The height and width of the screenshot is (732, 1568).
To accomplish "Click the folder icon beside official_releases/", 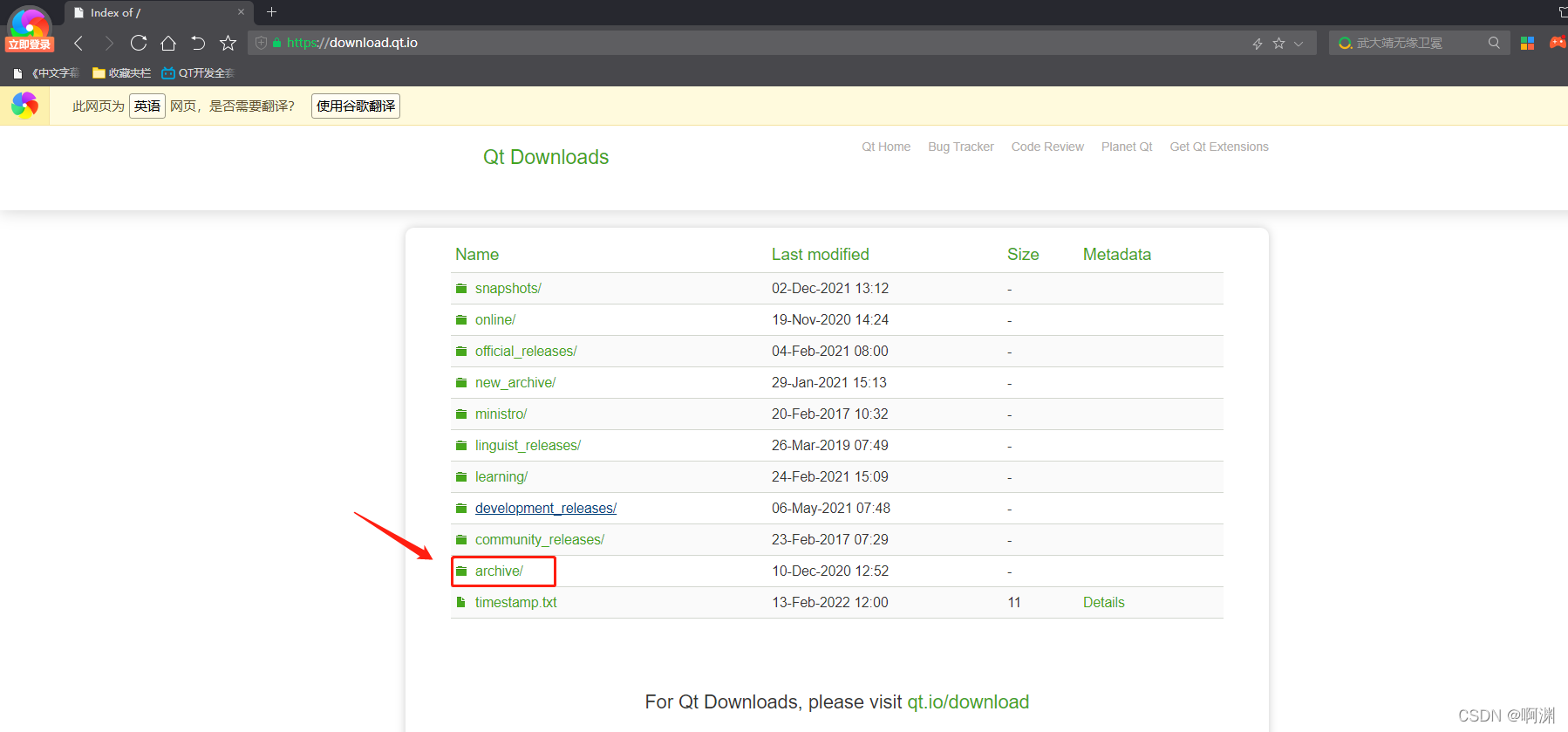I will (461, 352).
